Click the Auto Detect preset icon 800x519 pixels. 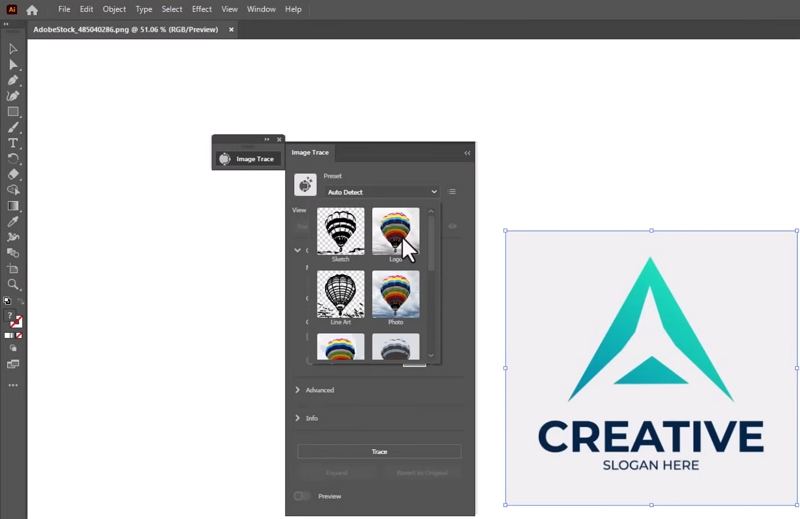coord(305,185)
